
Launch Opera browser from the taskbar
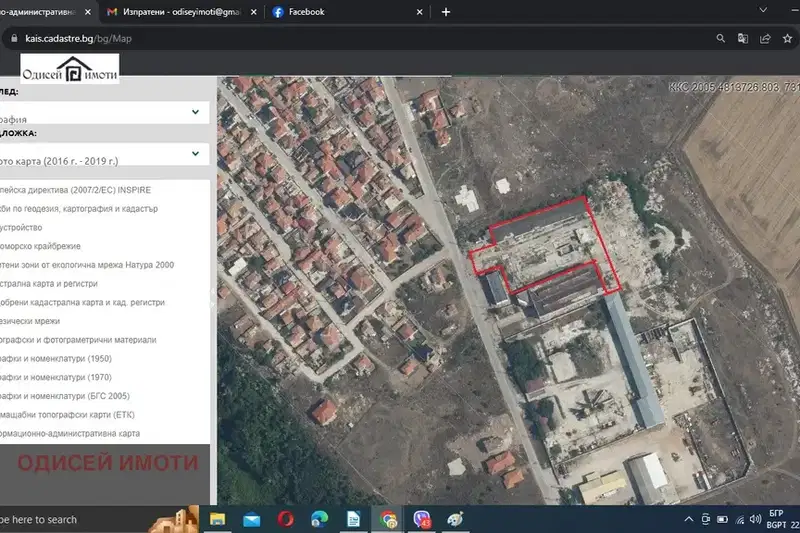click(286, 519)
